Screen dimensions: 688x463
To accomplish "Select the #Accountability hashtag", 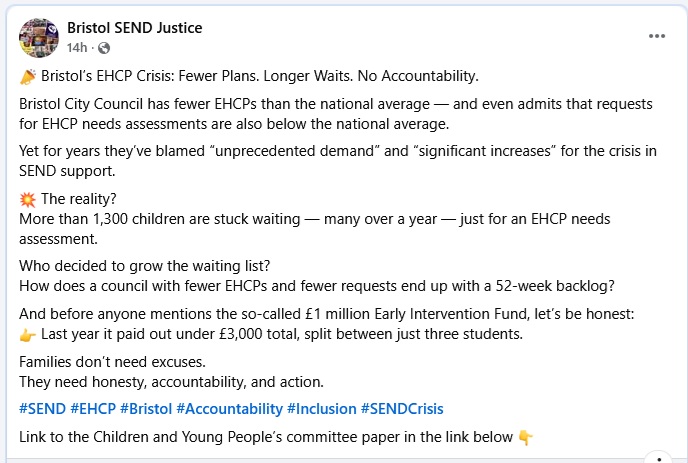I will coord(229,409).
